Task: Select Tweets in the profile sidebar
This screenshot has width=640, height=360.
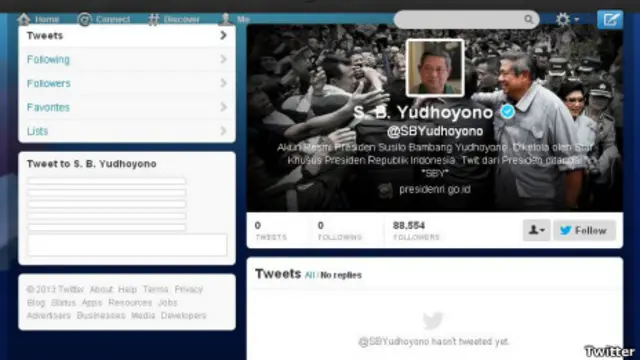Action: pyautogui.click(x=127, y=36)
